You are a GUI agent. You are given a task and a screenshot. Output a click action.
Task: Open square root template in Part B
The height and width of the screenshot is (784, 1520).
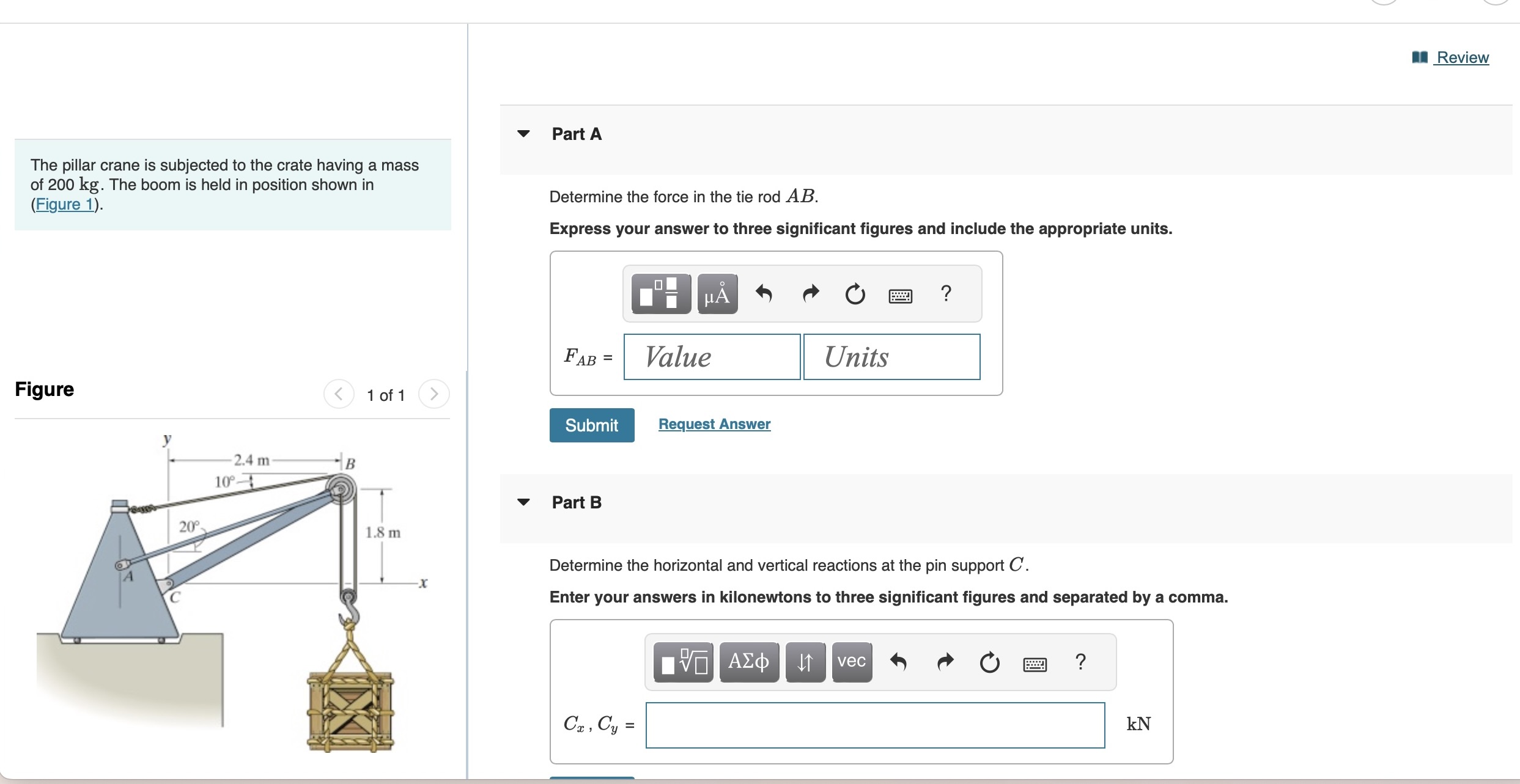(x=683, y=662)
